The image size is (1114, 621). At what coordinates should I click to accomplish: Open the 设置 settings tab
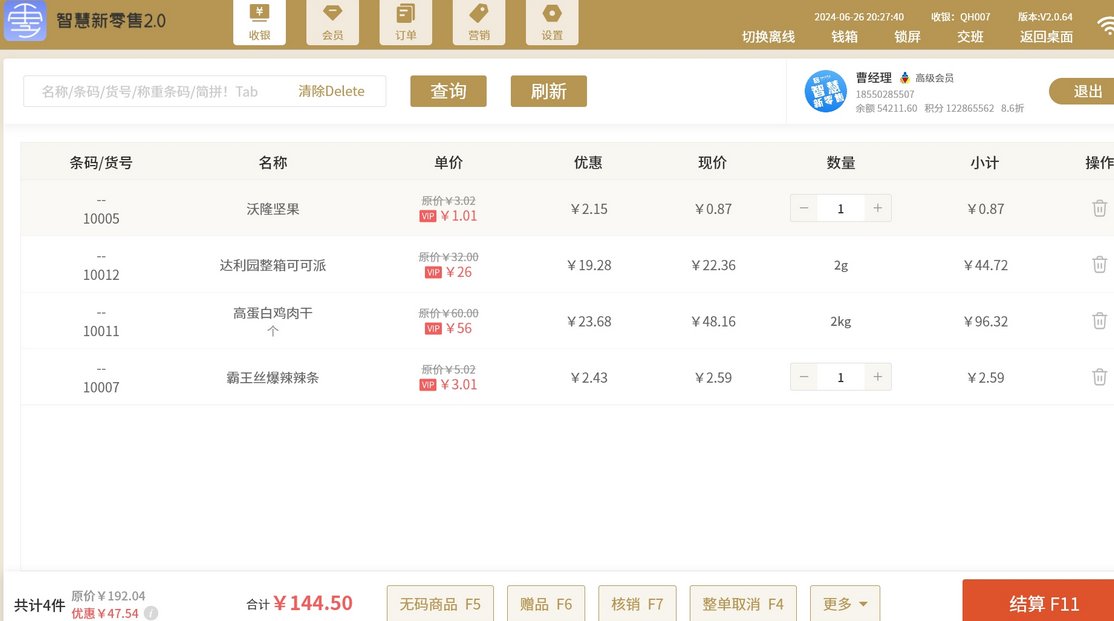(x=552, y=23)
